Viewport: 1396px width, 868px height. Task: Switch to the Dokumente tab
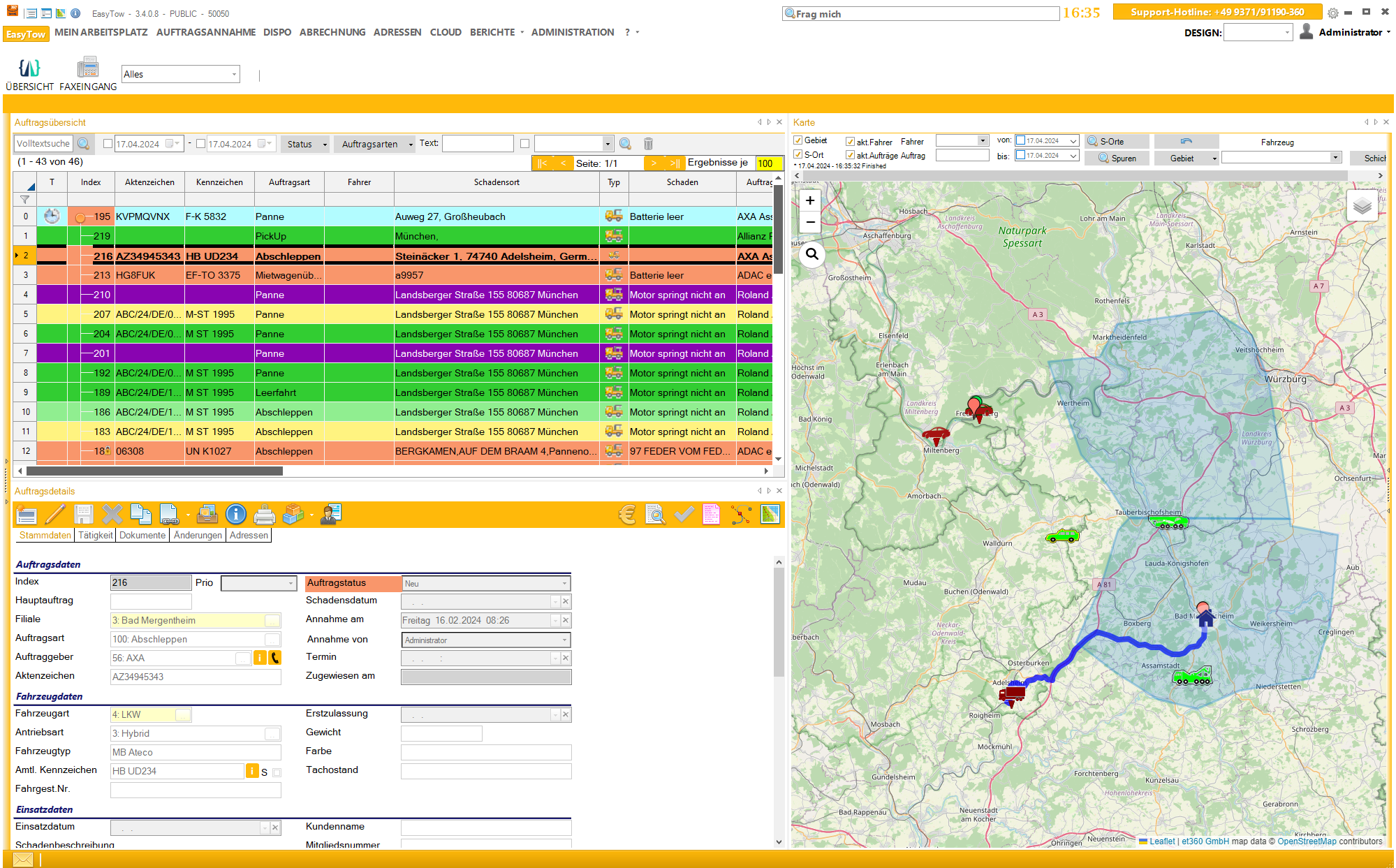142,536
